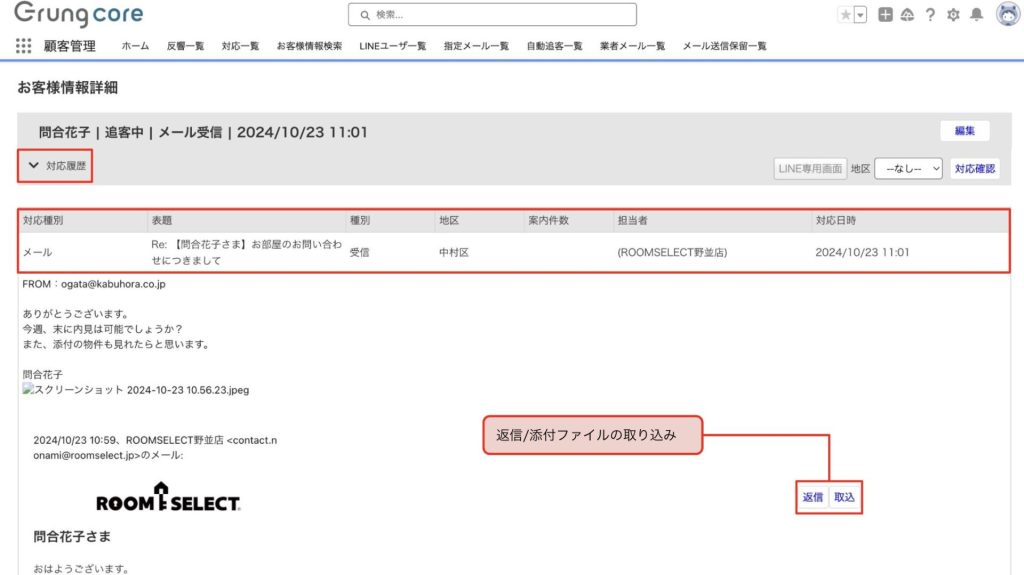
Task: Click the 検索 search input field
Action: [492, 15]
